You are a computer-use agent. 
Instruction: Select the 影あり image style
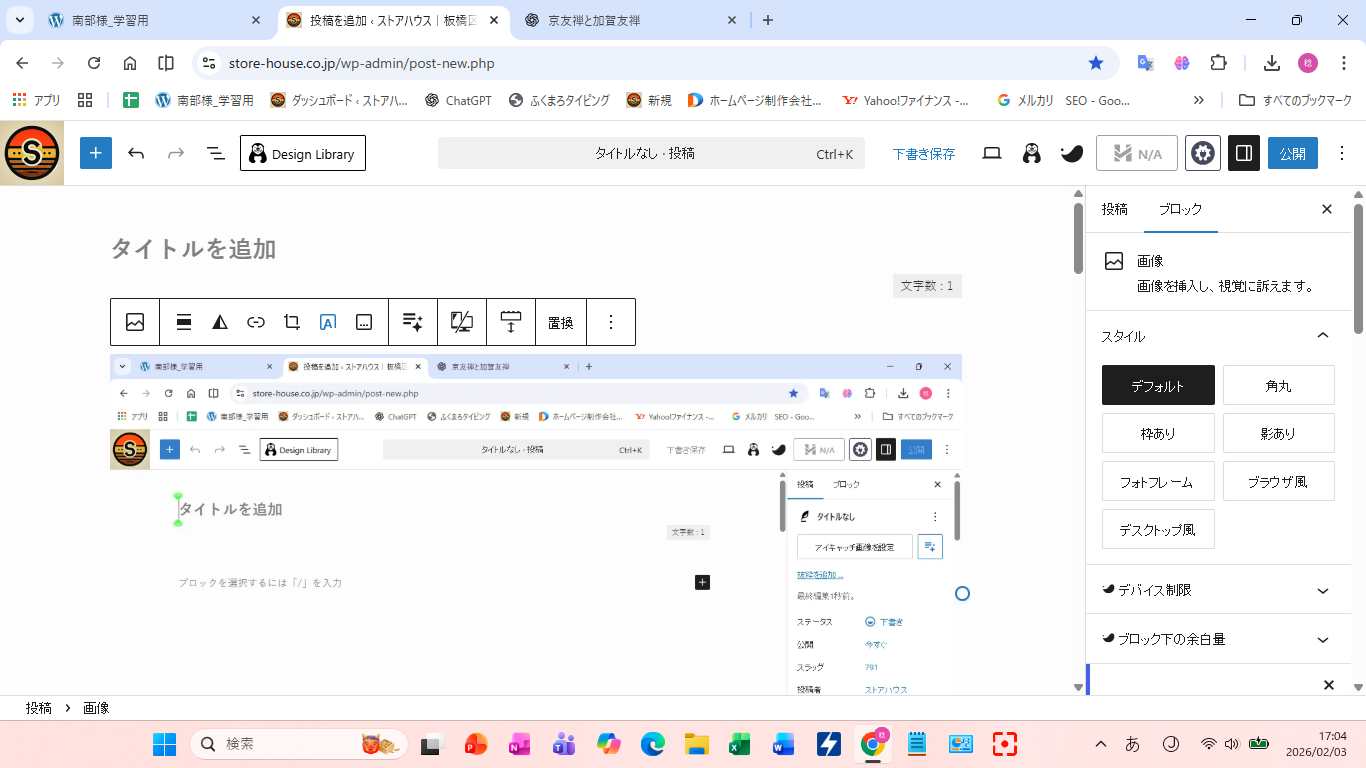tap(1278, 433)
